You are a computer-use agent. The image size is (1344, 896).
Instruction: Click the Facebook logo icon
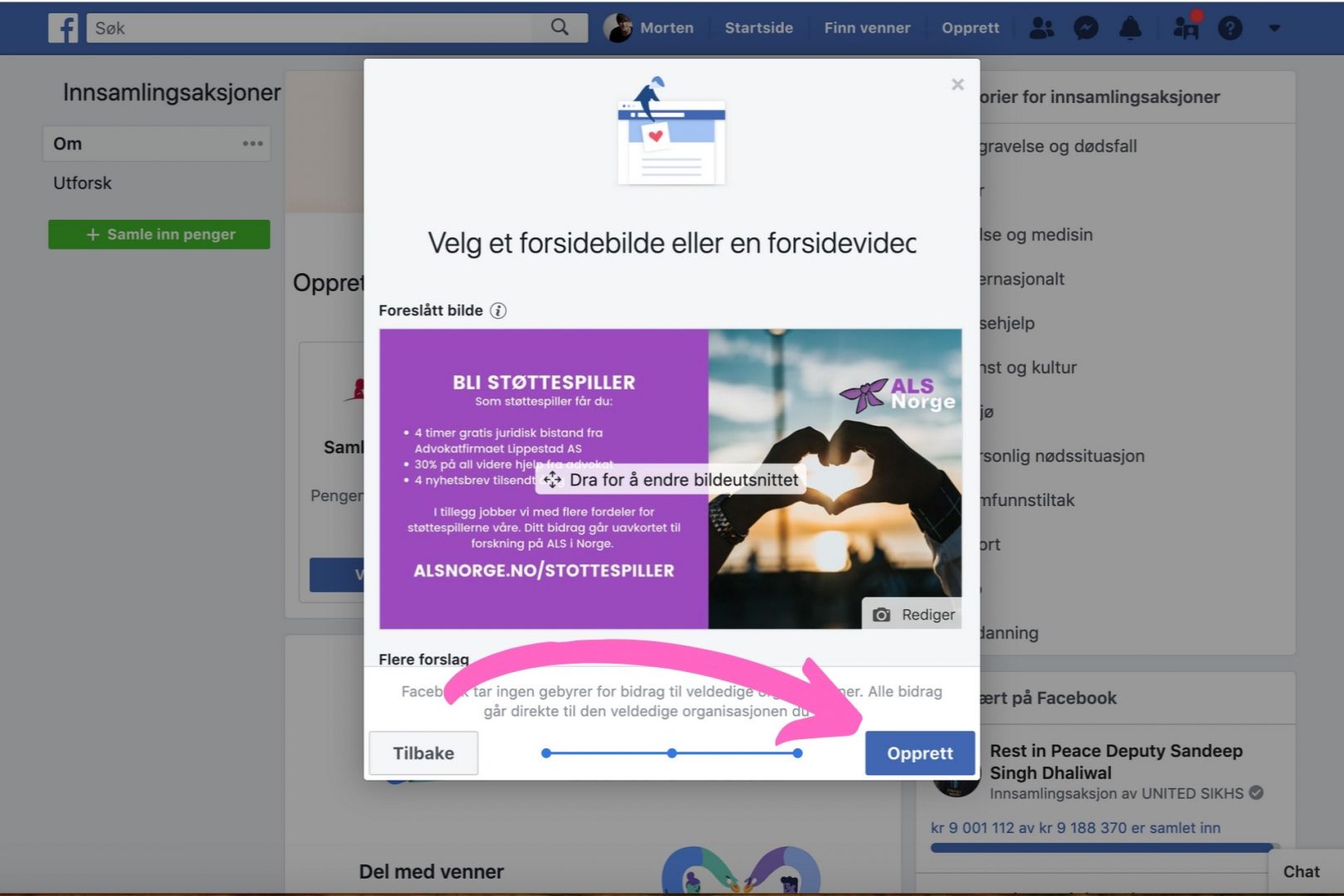click(63, 27)
